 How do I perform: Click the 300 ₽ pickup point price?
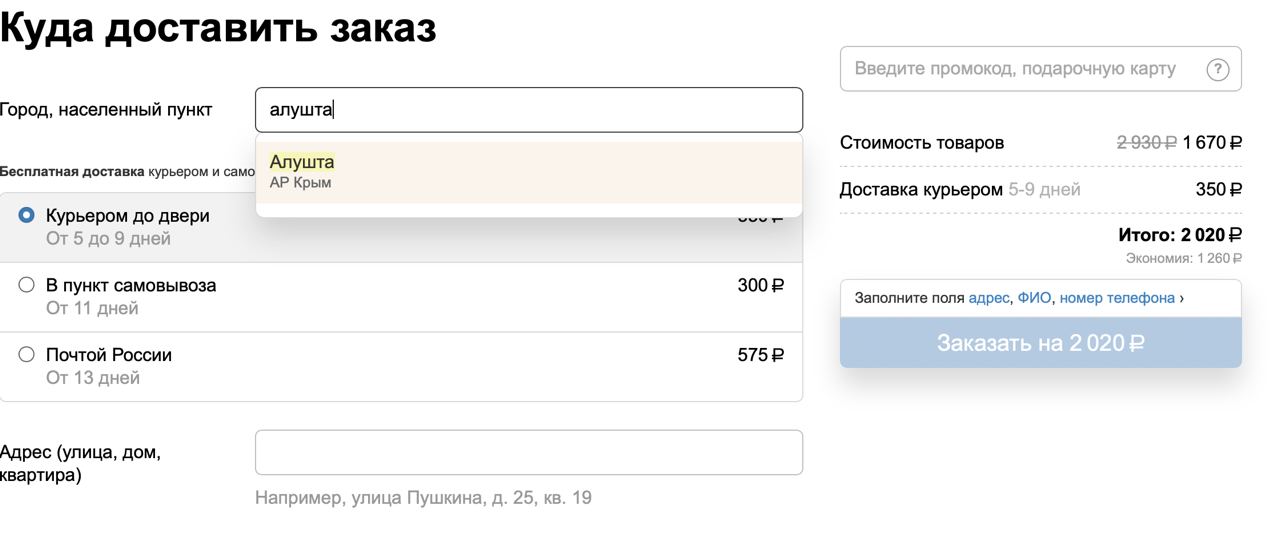(x=761, y=286)
